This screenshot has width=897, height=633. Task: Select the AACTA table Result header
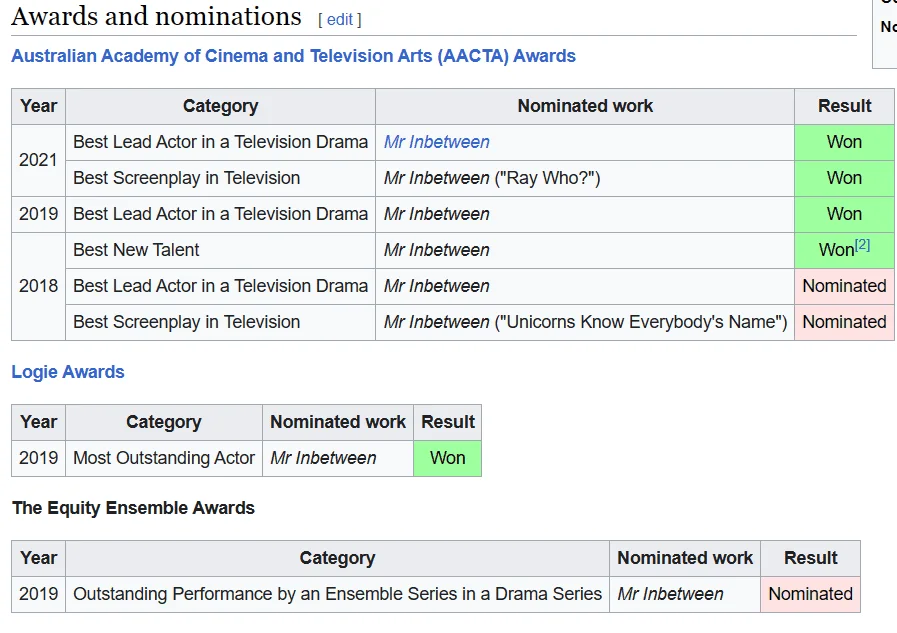click(x=844, y=106)
